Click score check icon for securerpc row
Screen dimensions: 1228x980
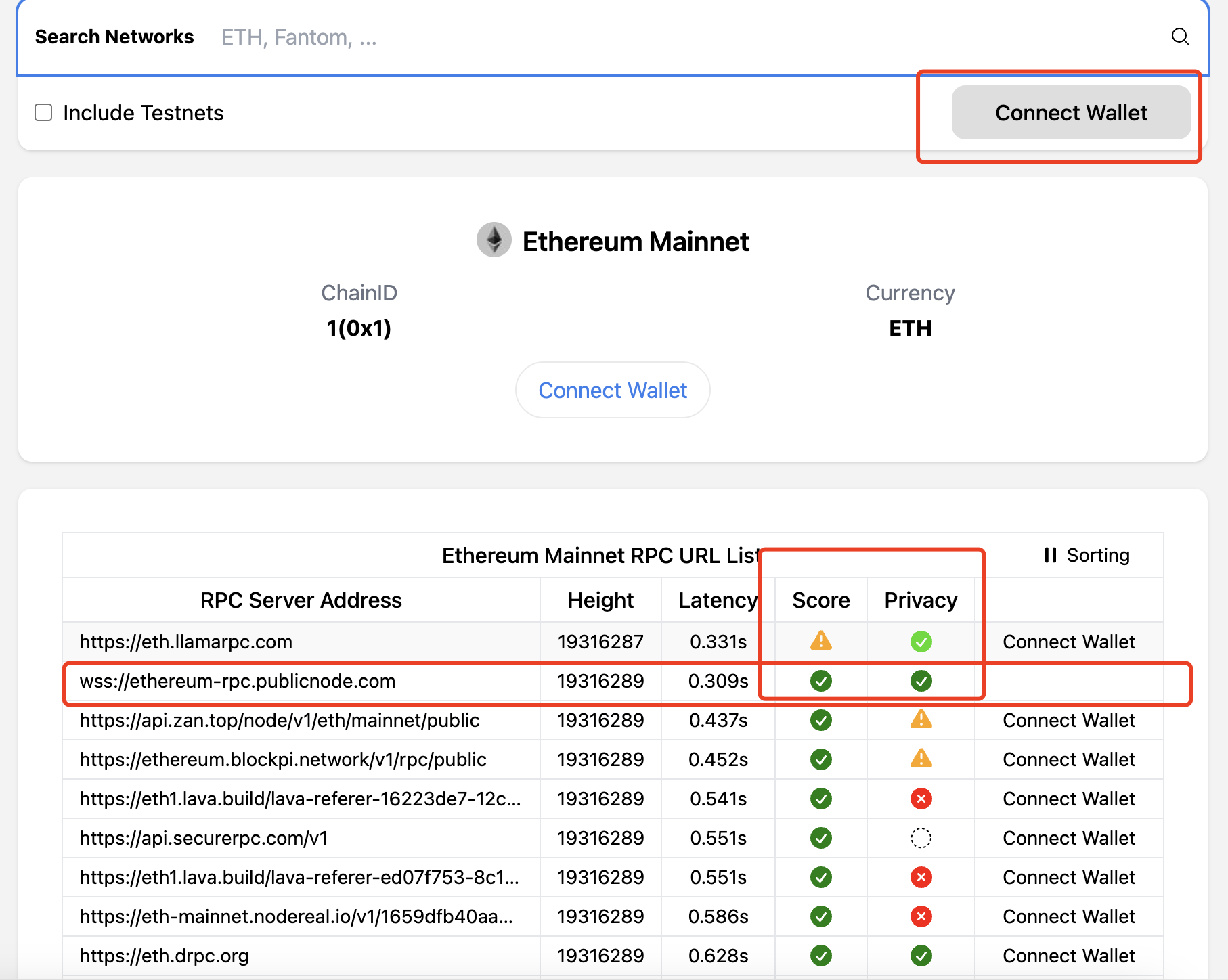point(821,838)
